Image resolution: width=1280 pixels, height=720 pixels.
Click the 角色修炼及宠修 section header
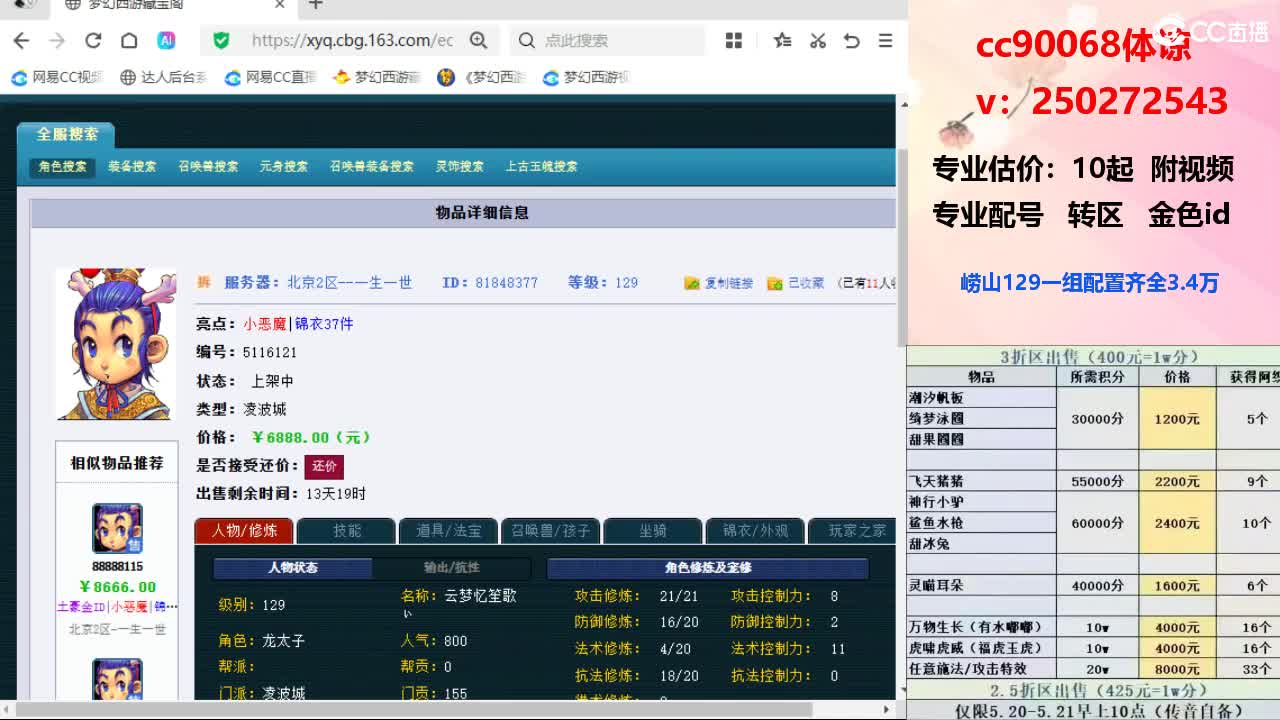708,568
